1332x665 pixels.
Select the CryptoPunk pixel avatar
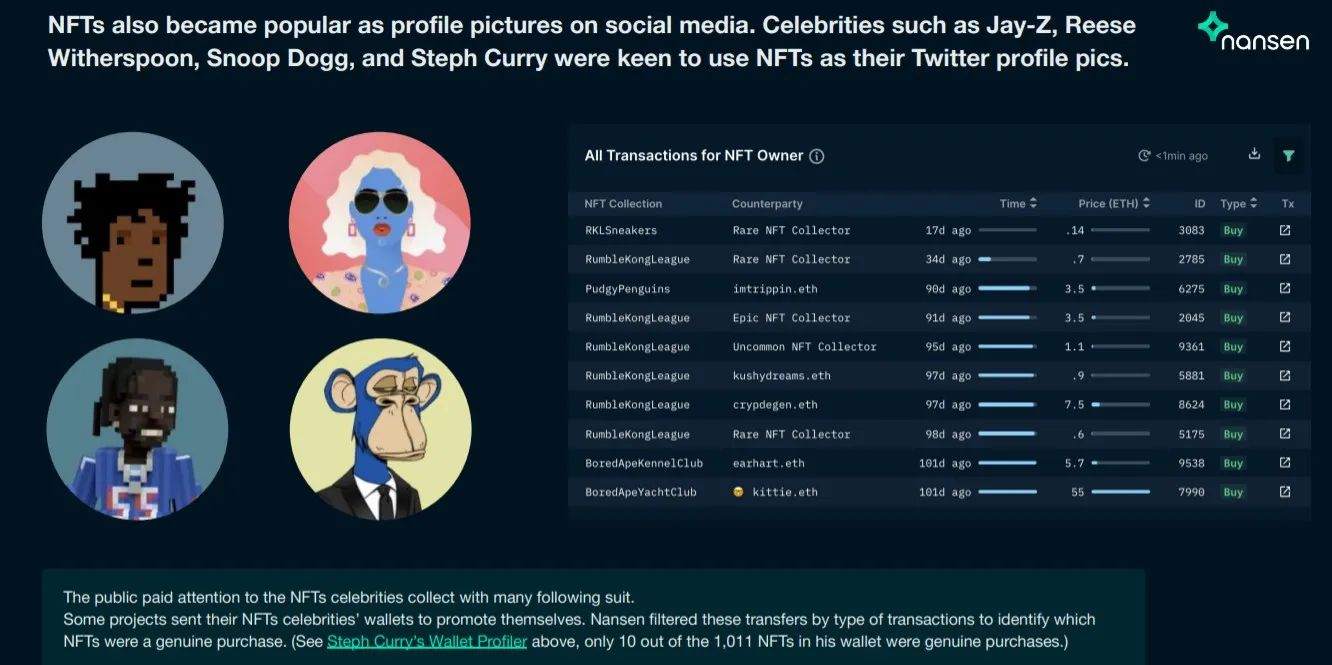[133, 223]
